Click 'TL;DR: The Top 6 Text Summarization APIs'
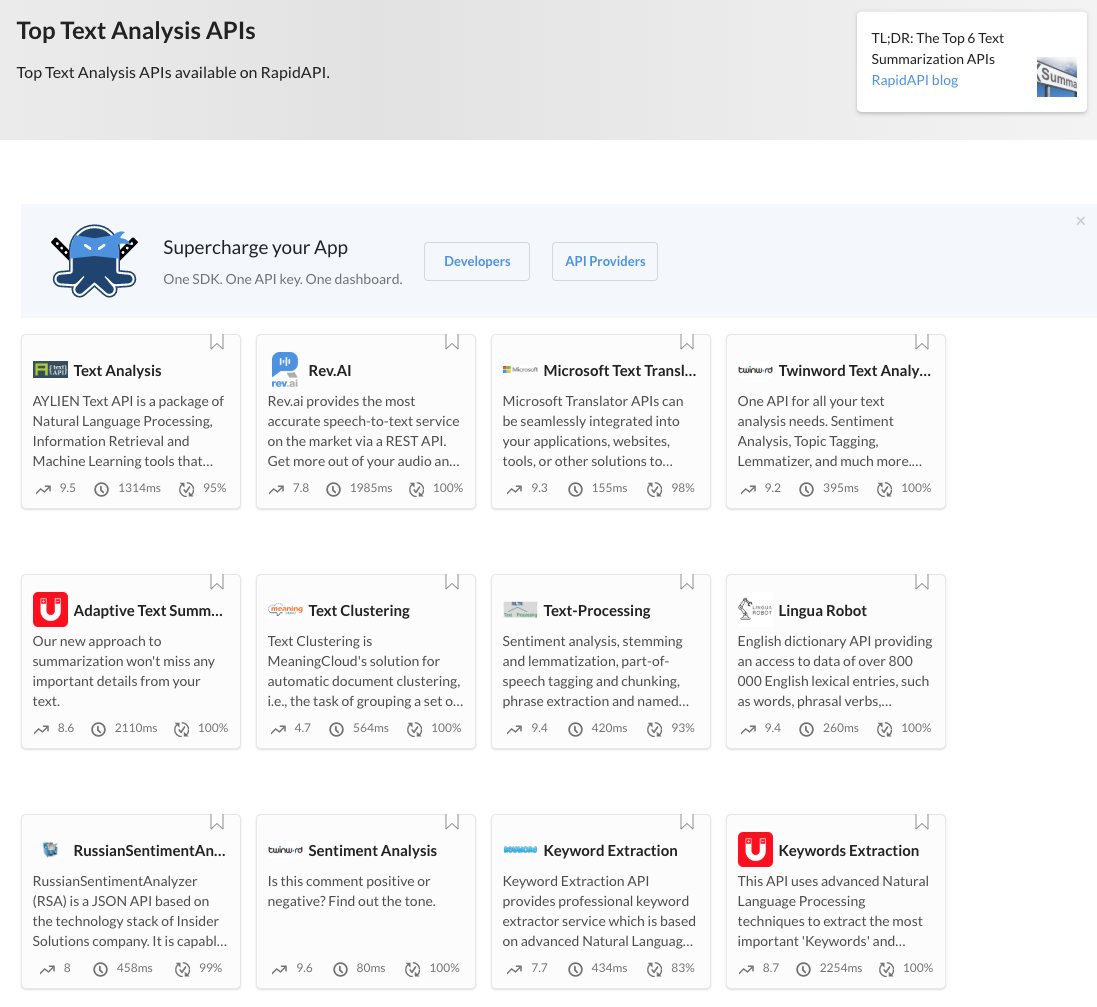This screenshot has width=1097, height=1007. pyautogui.click(x=937, y=48)
